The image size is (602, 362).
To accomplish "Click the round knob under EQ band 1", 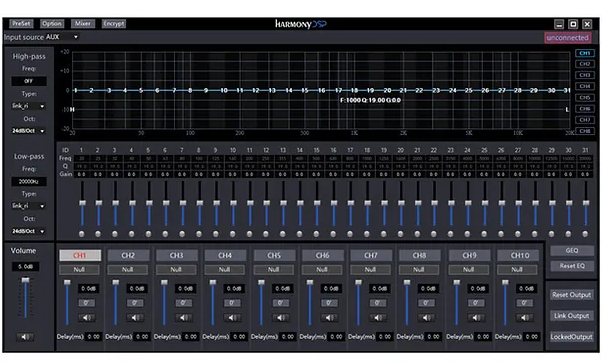I will point(81,234).
